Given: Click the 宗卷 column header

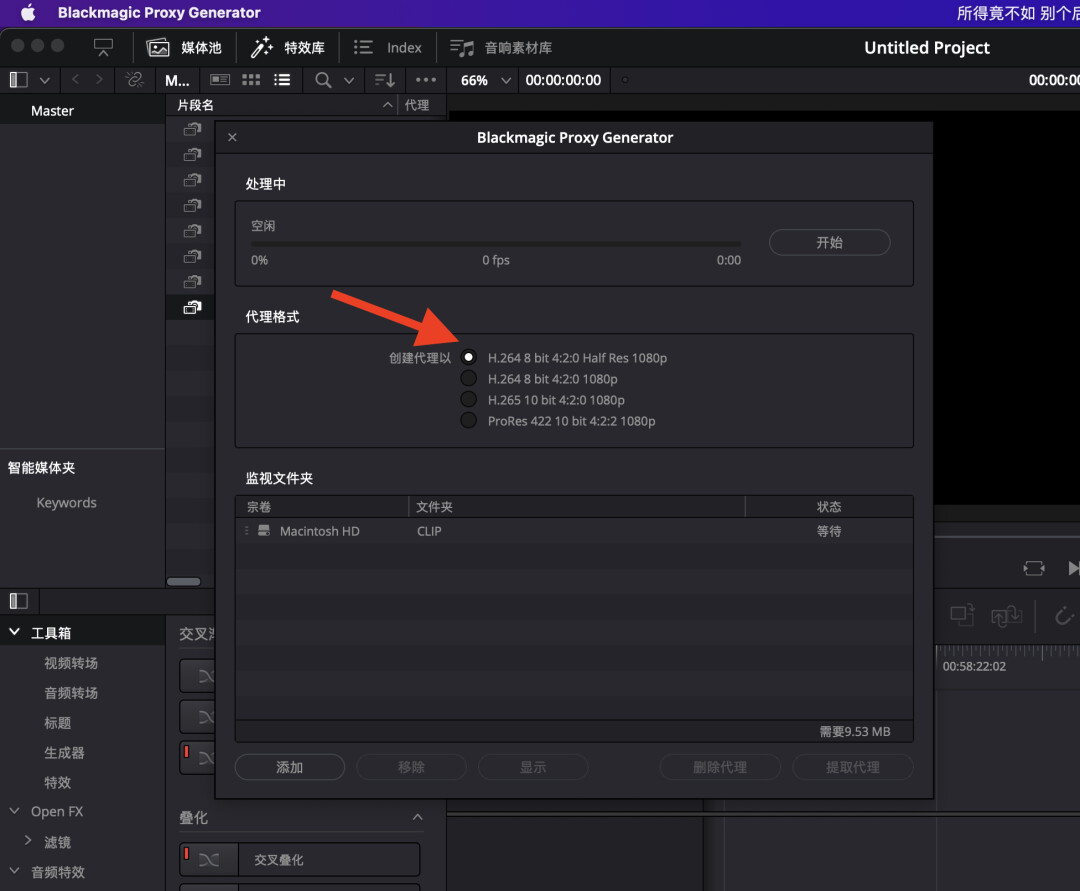Looking at the screenshot, I should click(x=259, y=507).
